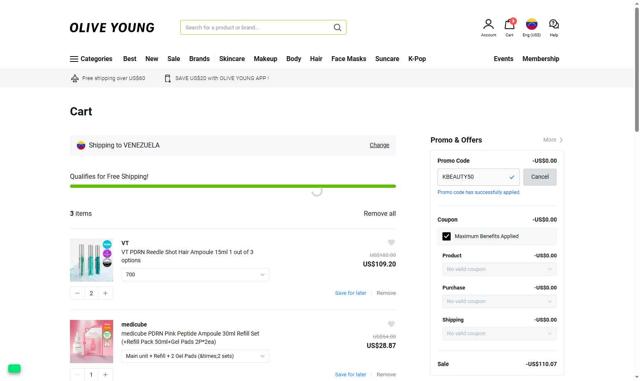
Task: Open the VT option dropdown showing 700
Action: point(195,274)
